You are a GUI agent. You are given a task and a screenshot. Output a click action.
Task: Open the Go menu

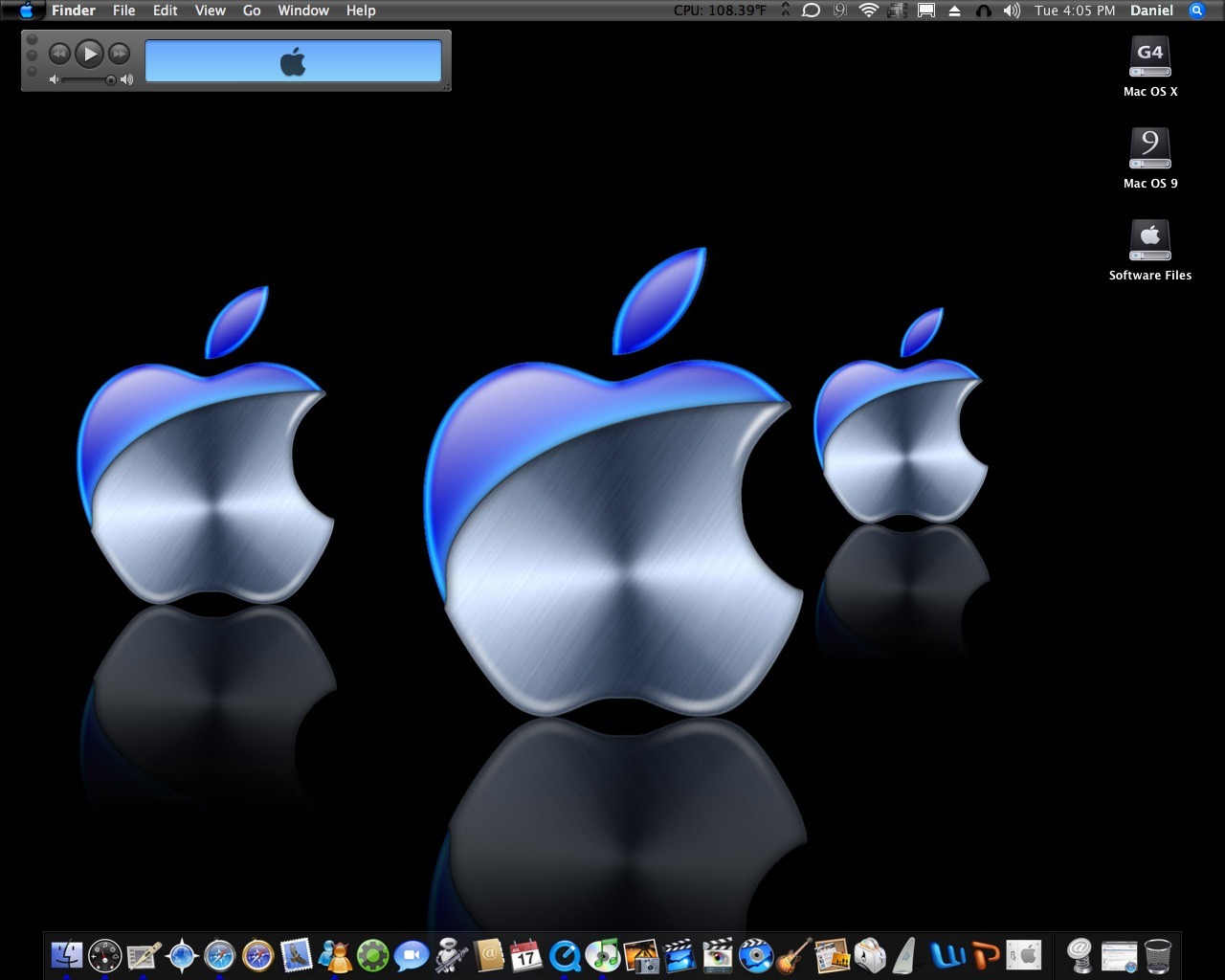point(252,11)
